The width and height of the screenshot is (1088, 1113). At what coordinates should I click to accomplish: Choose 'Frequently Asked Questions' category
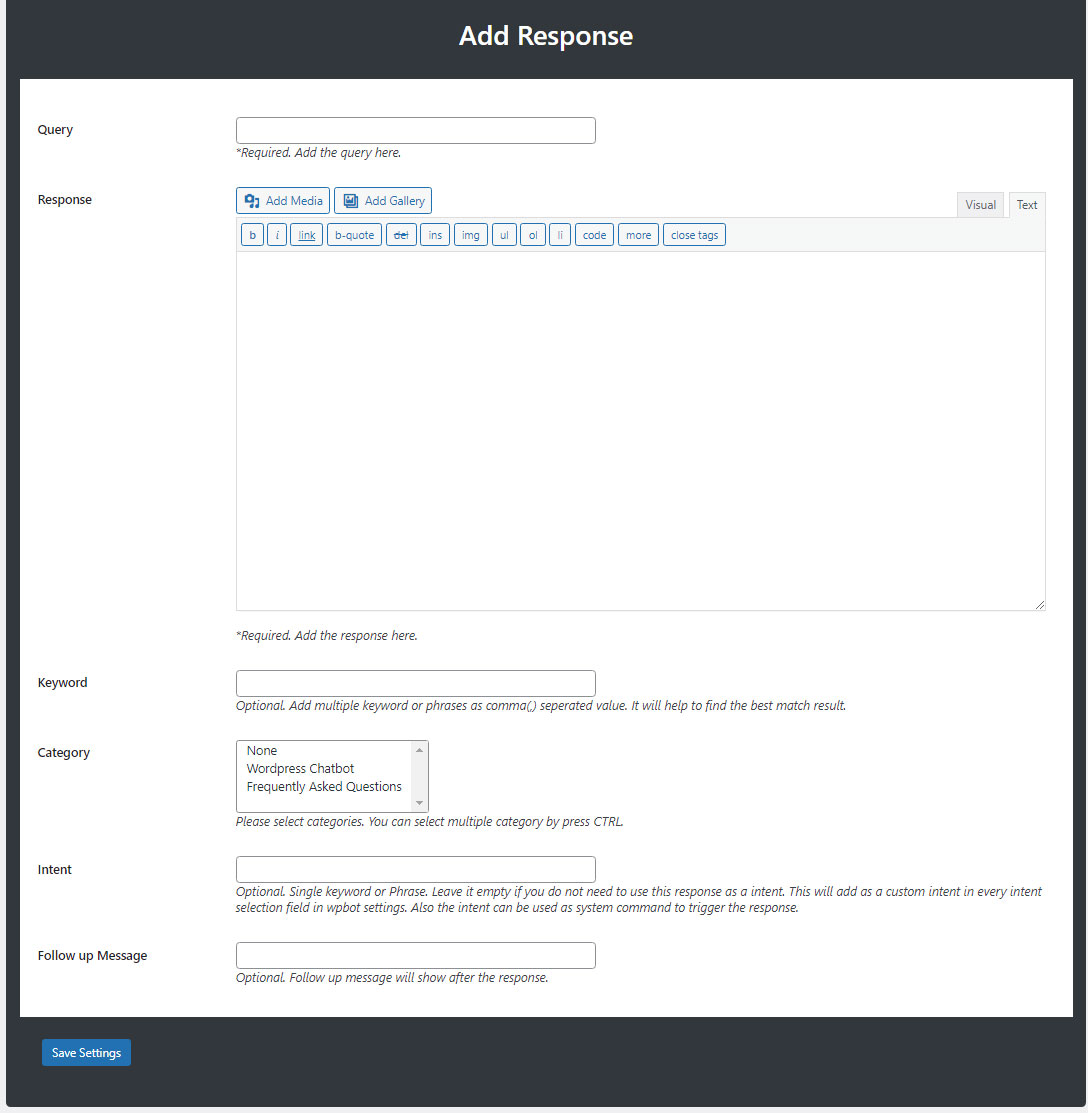tap(324, 786)
